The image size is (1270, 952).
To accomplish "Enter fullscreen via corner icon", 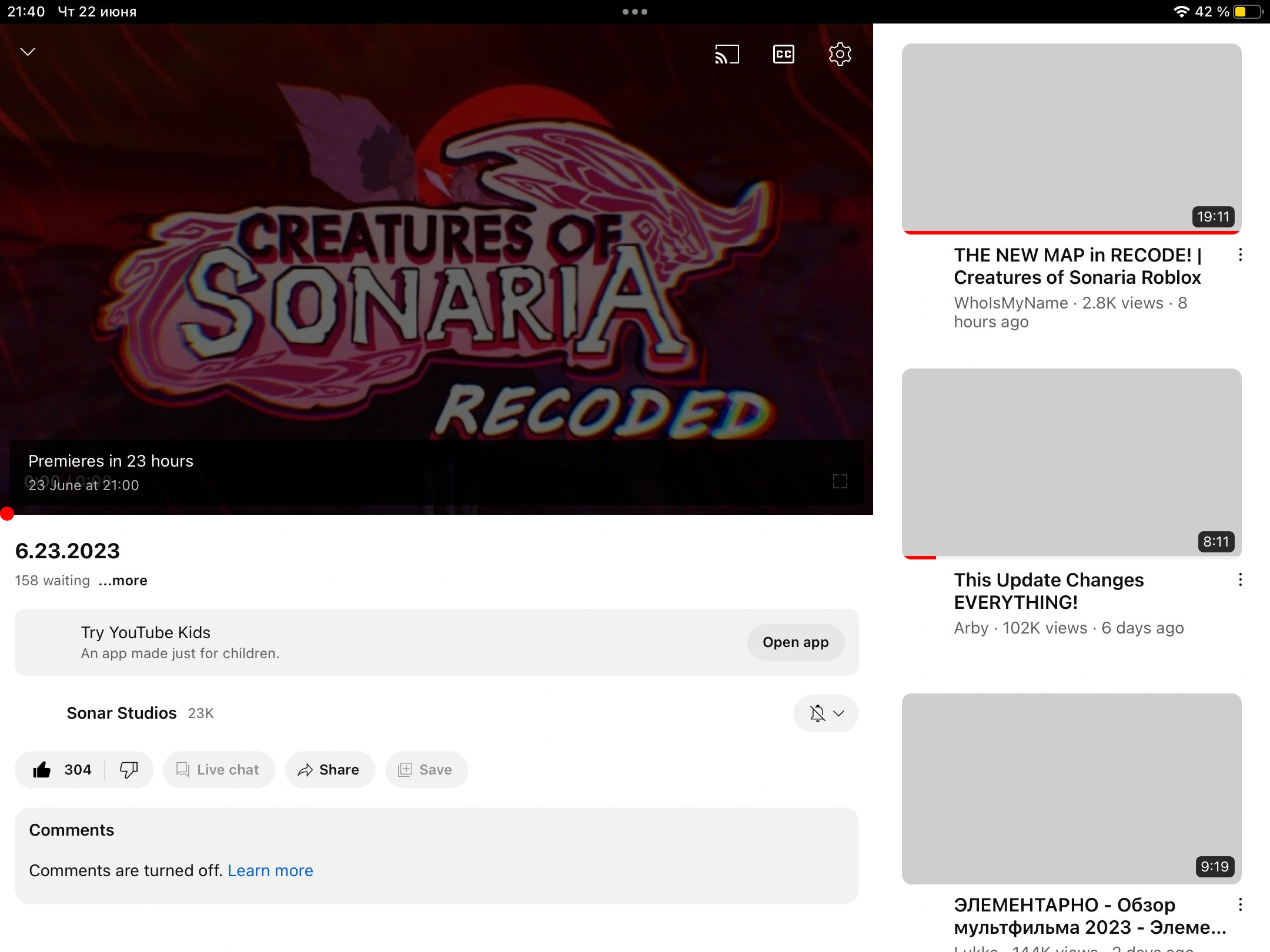I will point(840,481).
